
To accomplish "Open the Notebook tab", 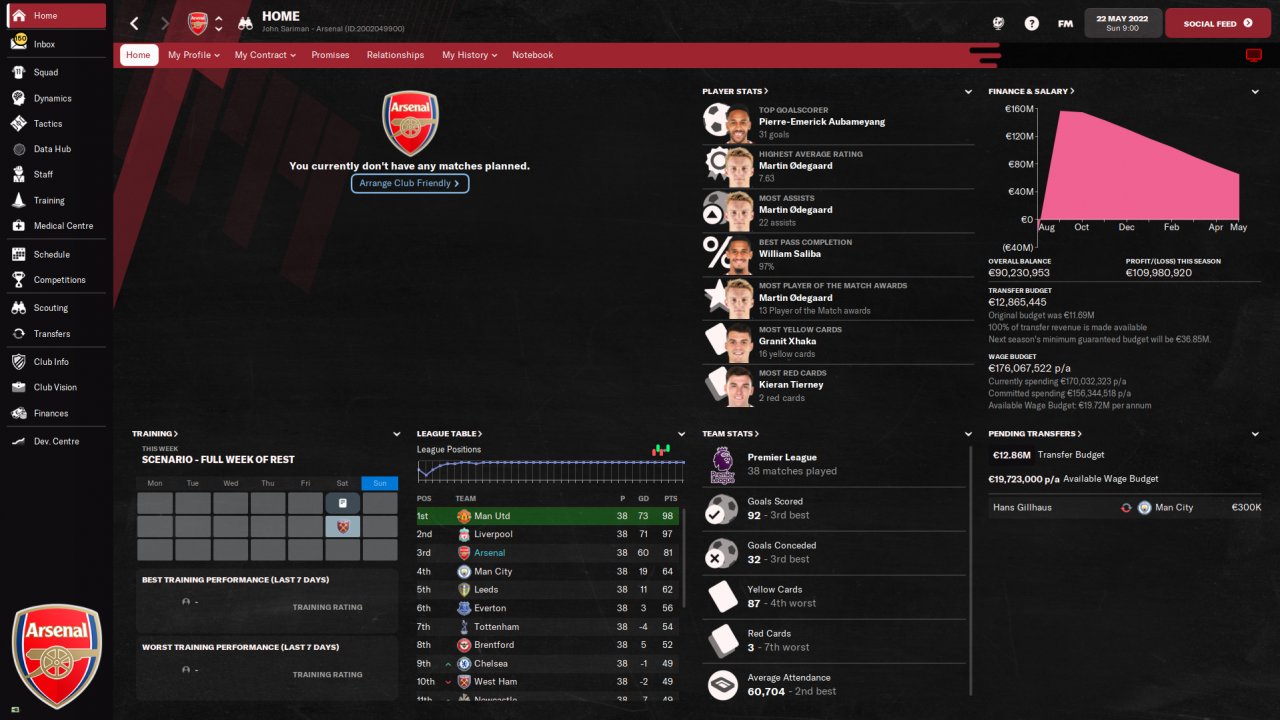I will pos(532,55).
